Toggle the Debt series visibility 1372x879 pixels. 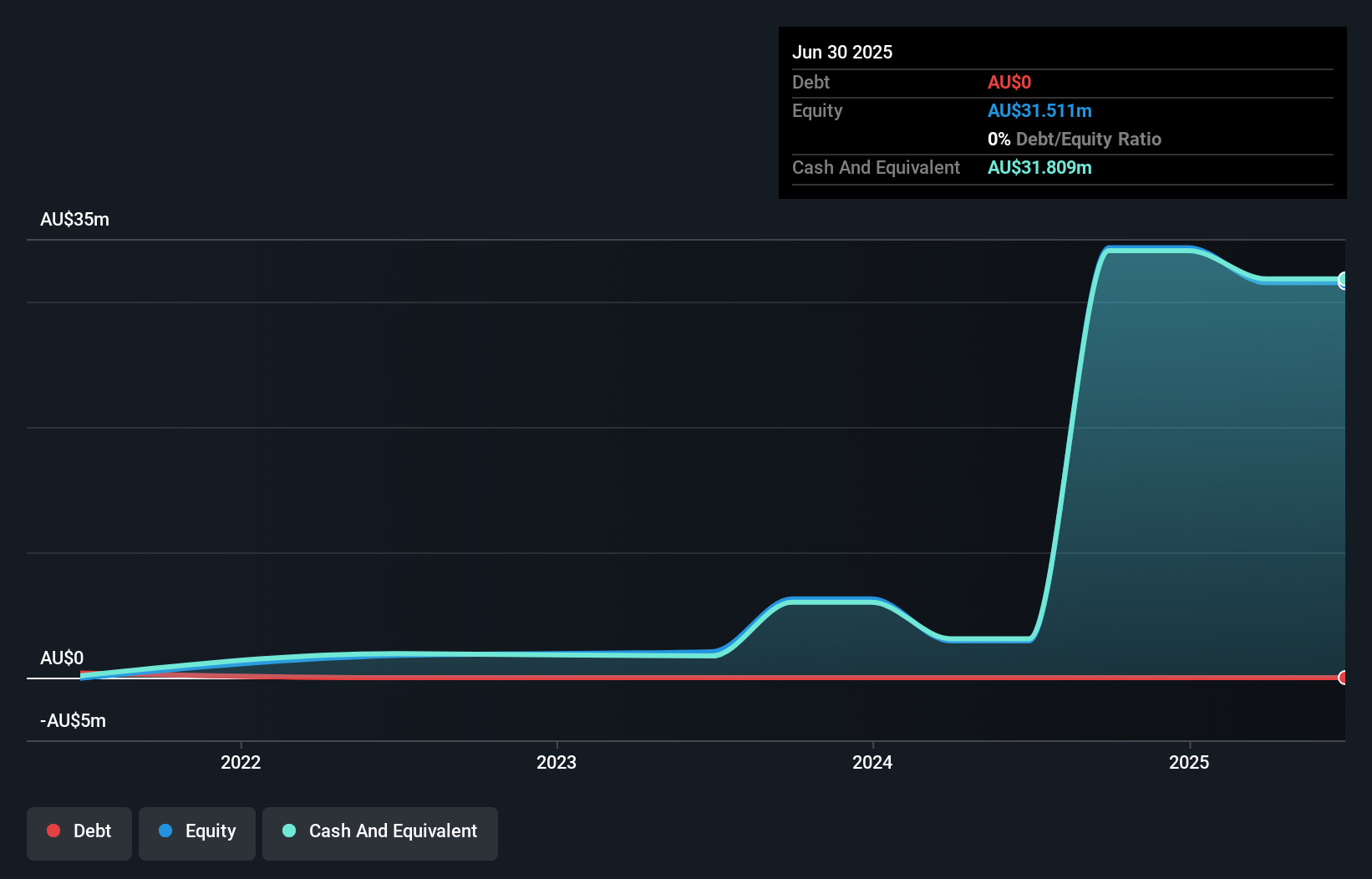(79, 831)
